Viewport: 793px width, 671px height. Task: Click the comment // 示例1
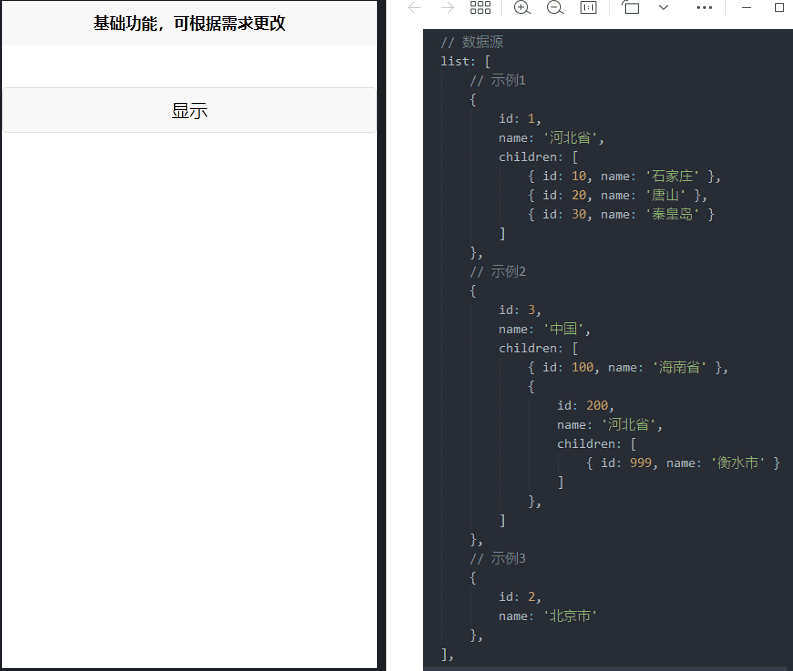pos(498,80)
